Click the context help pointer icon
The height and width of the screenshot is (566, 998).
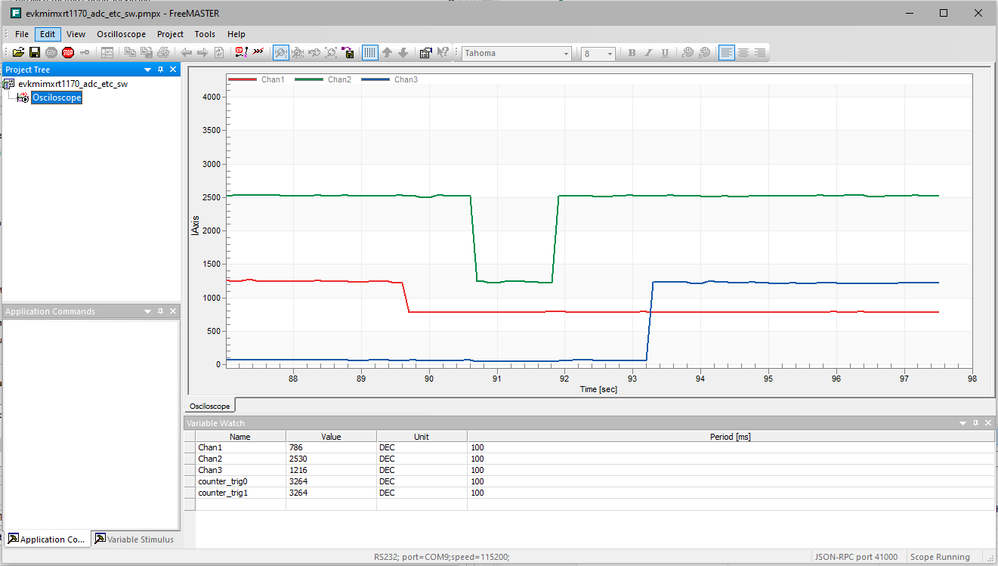click(443, 53)
